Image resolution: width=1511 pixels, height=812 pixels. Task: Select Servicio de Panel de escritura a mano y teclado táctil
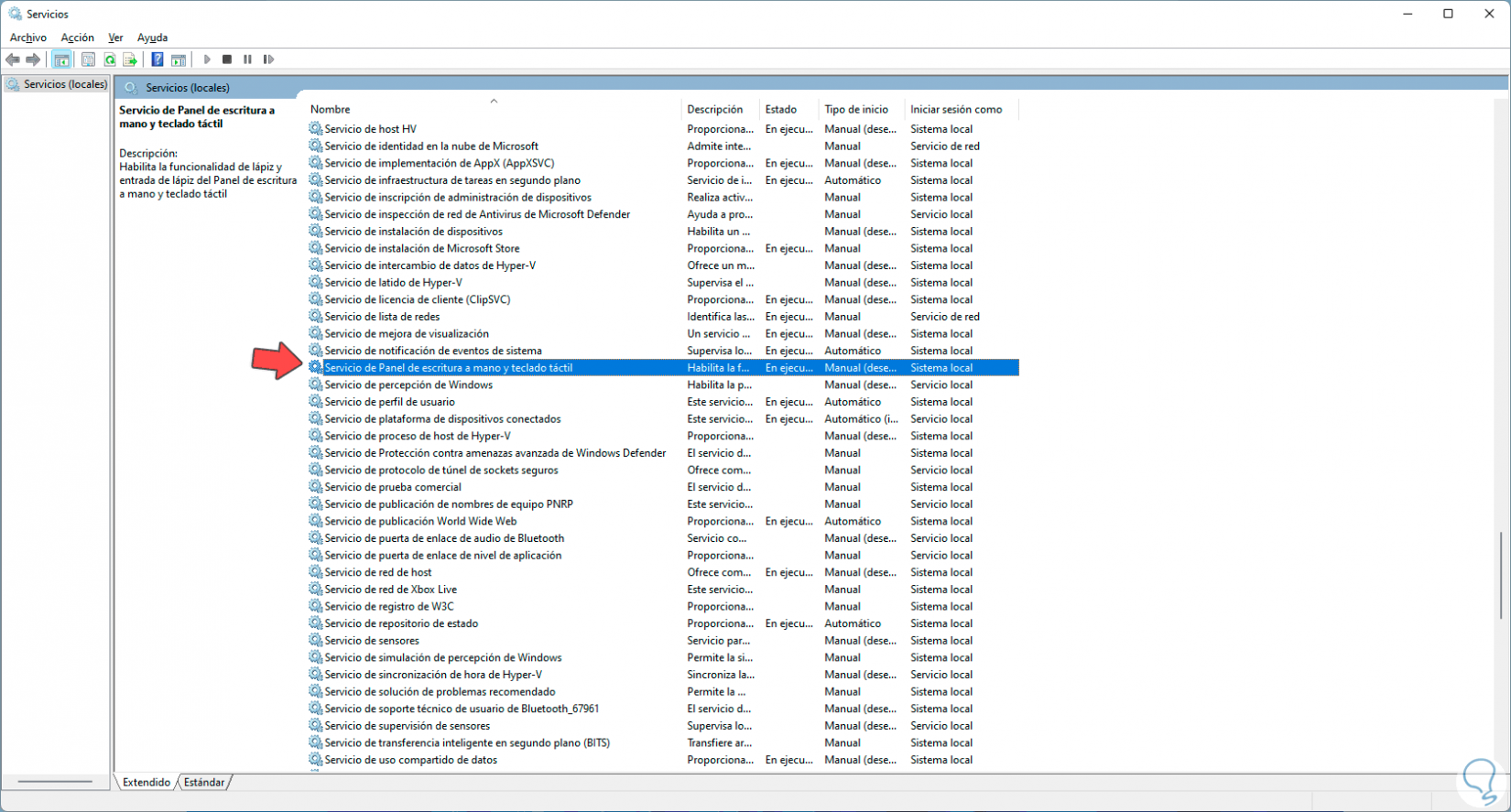[x=663, y=368]
